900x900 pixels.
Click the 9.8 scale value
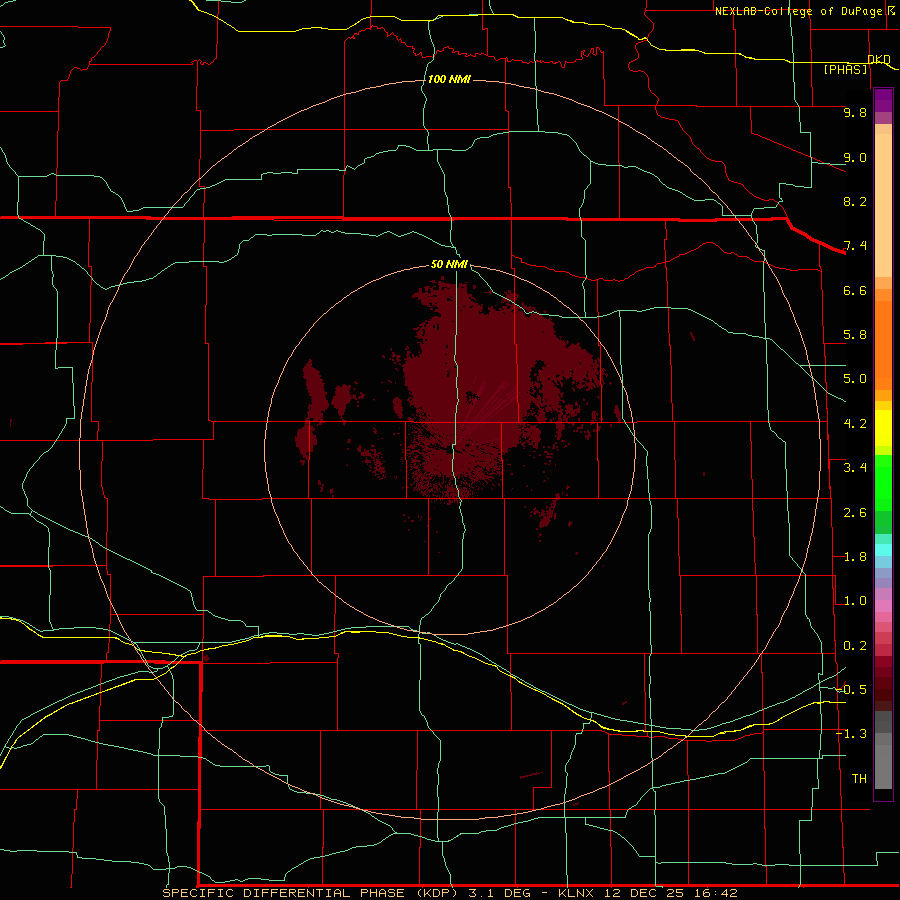click(855, 112)
